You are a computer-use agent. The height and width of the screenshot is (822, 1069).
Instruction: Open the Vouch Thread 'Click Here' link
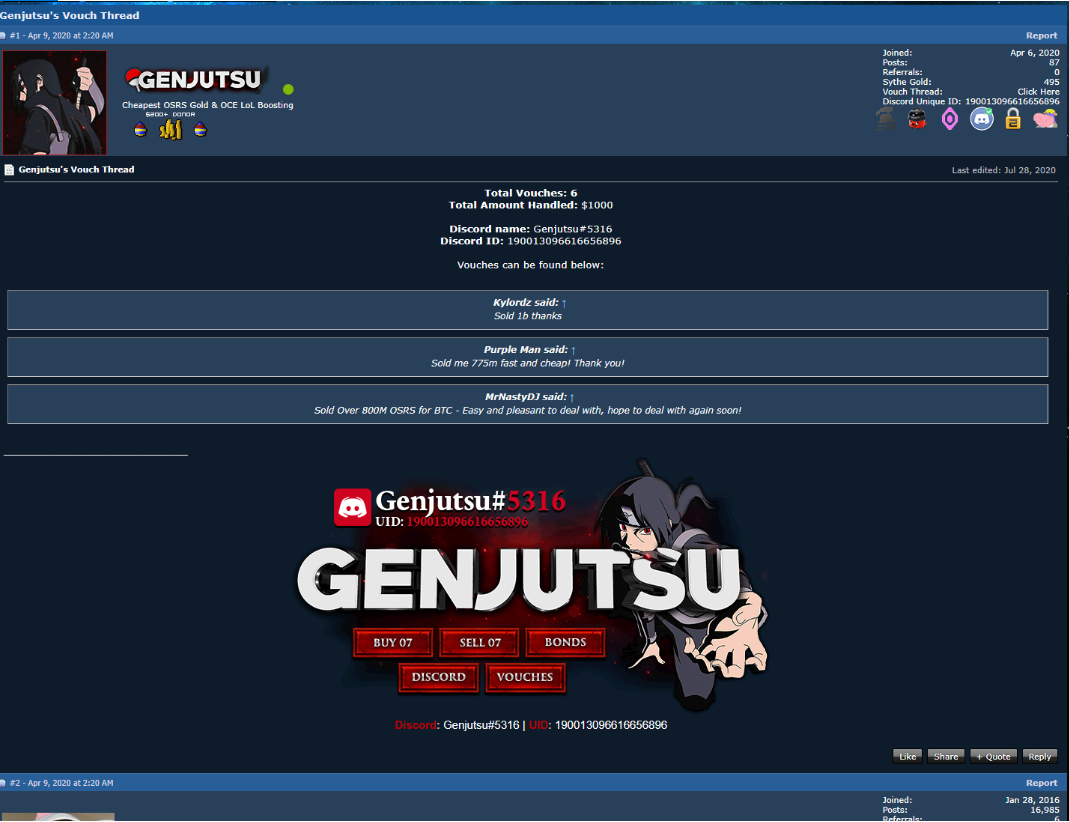pos(1038,91)
